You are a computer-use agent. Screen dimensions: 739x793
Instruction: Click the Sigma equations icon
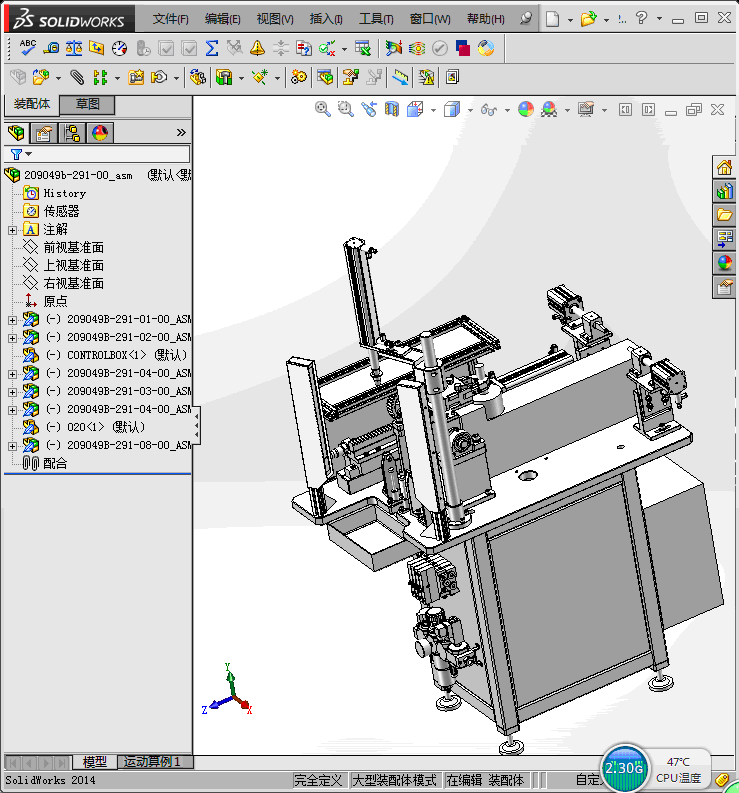pos(212,48)
